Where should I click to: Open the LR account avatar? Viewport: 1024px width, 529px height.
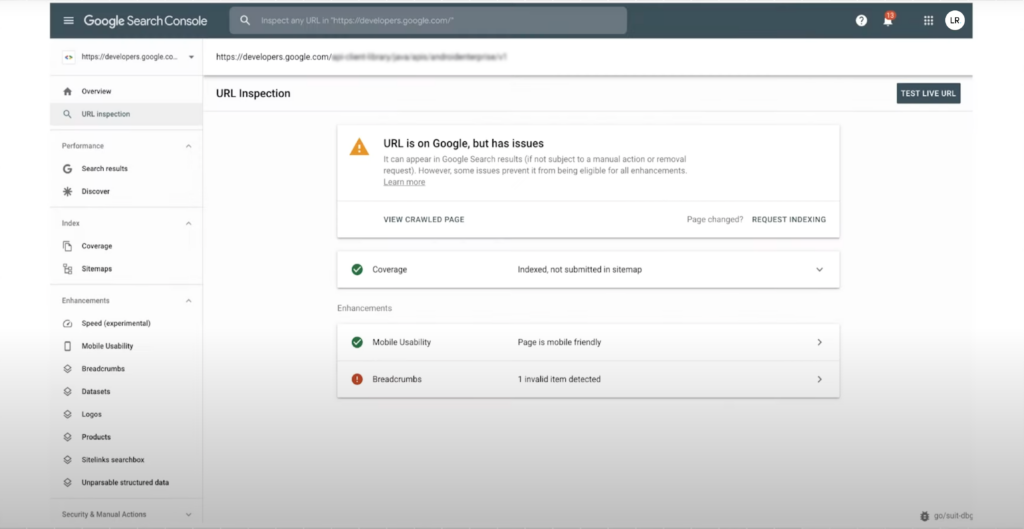tap(955, 21)
